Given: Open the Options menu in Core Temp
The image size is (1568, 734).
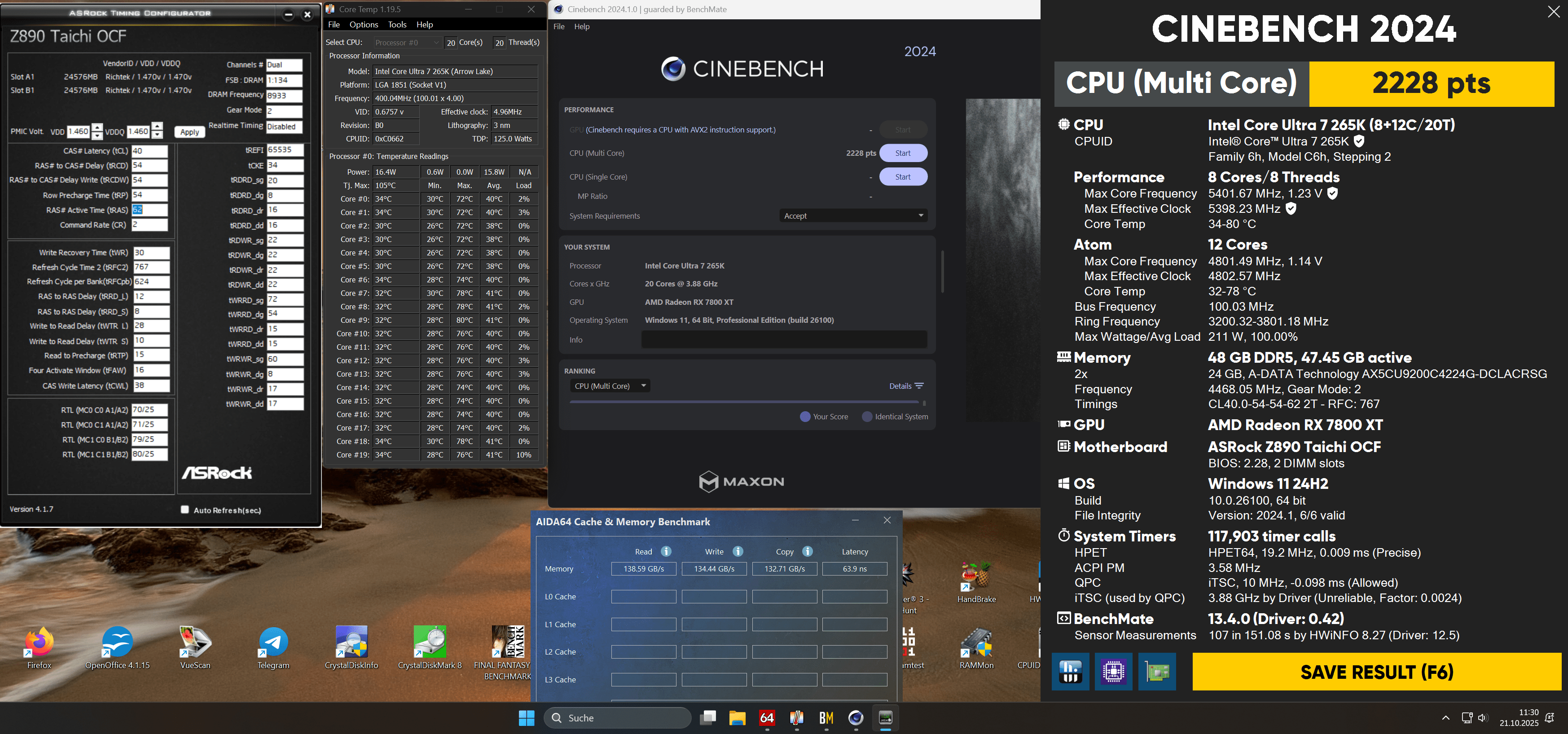Looking at the screenshot, I should (x=364, y=24).
